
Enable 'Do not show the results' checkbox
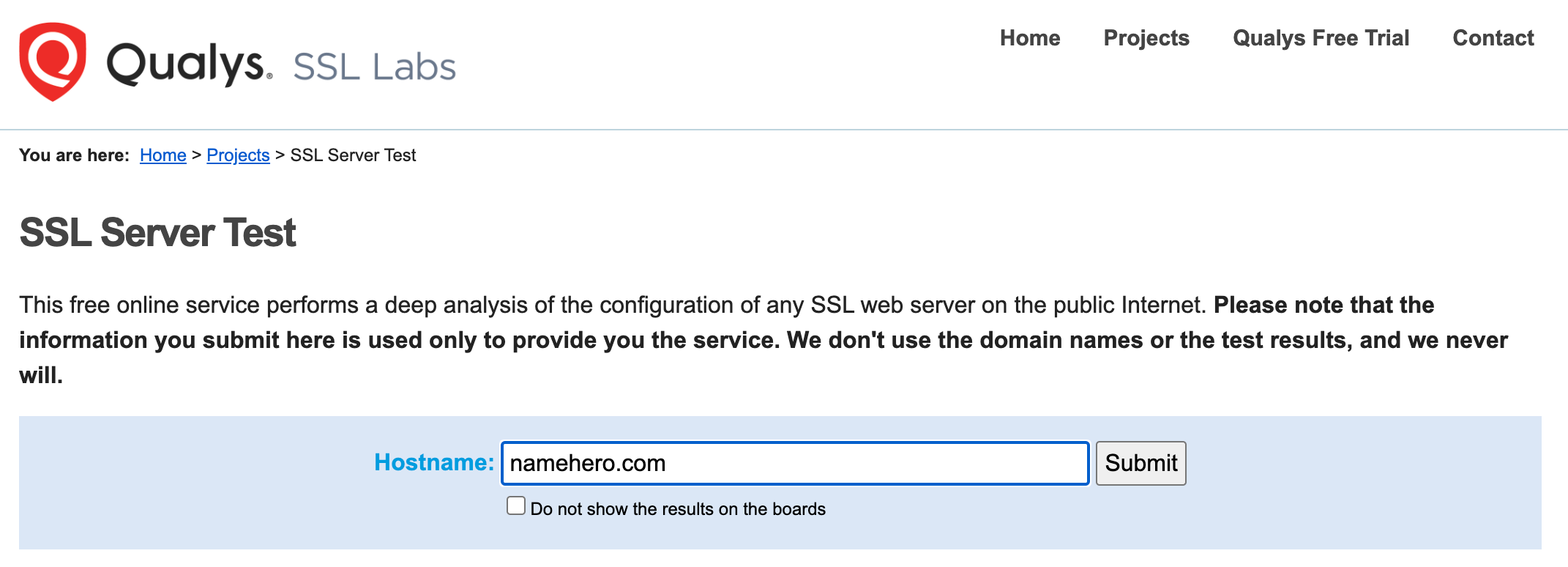pos(516,506)
